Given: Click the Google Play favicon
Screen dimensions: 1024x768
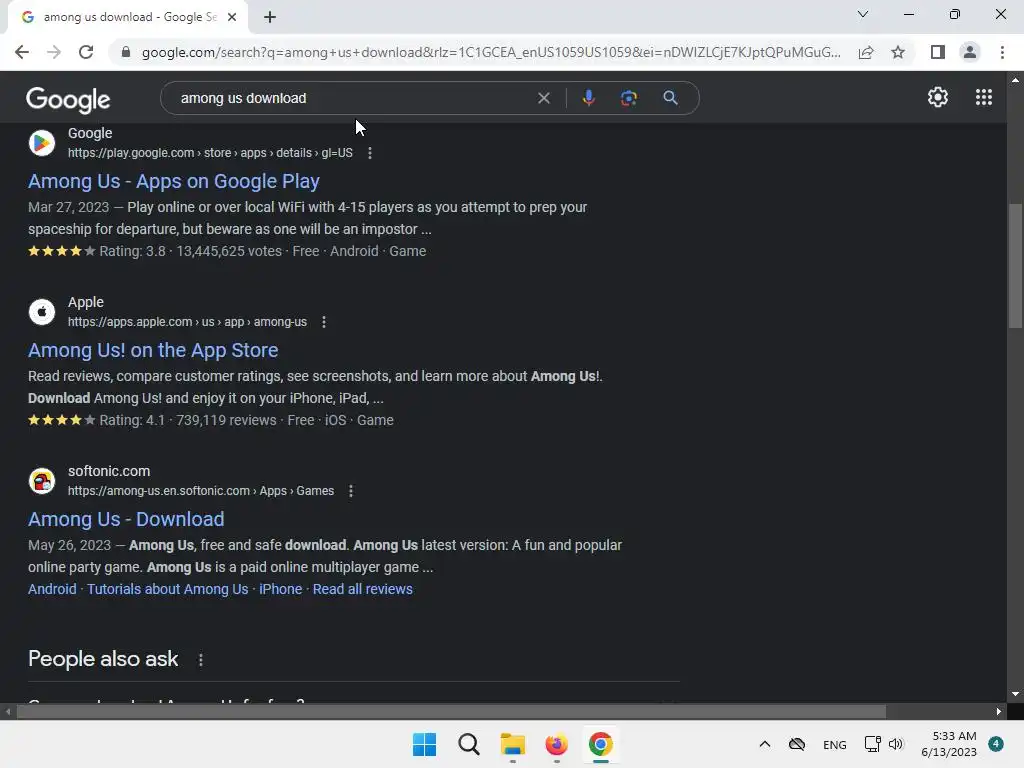Looking at the screenshot, I should 42,142.
